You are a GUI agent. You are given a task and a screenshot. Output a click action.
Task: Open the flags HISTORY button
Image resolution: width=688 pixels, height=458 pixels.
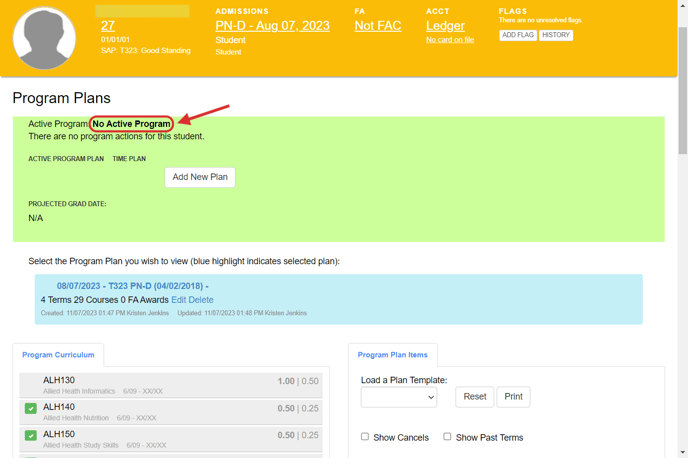click(x=556, y=35)
